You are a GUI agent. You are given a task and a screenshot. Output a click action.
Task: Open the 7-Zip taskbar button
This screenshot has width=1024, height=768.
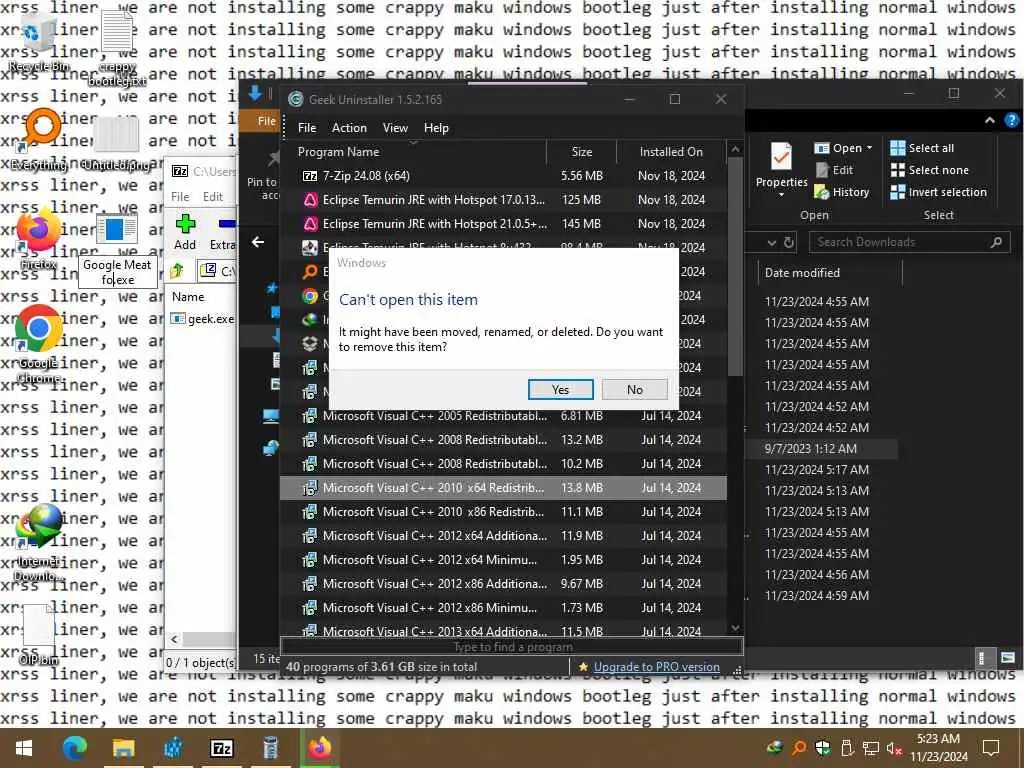pyautogui.click(x=221, y=748)
